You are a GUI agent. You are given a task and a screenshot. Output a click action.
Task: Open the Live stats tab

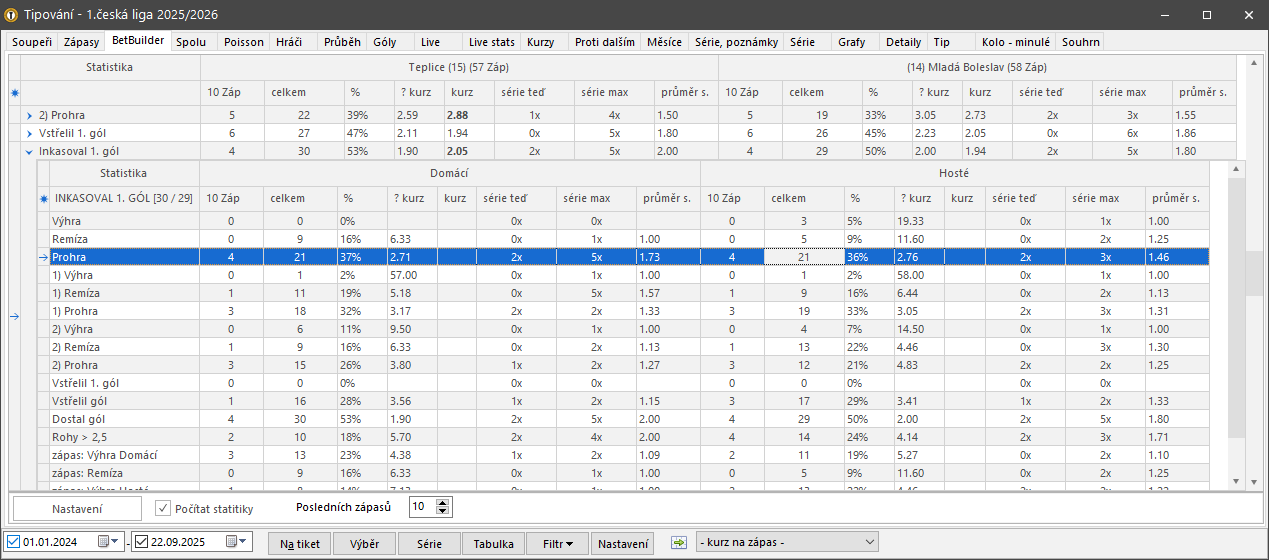(491, 42)
